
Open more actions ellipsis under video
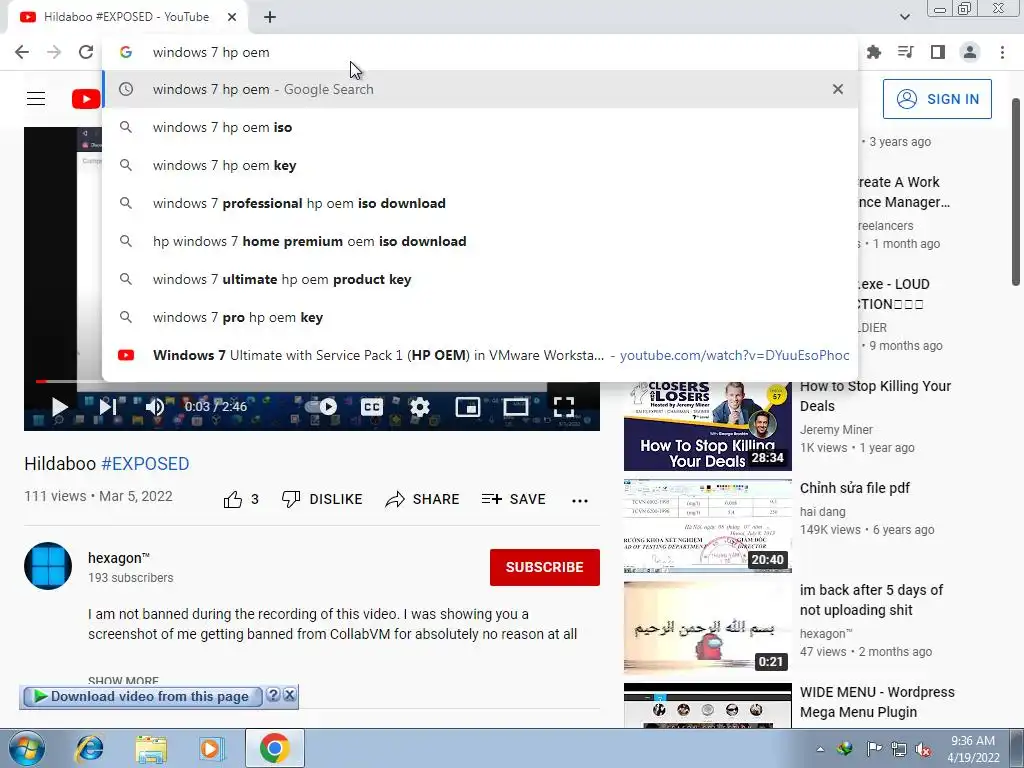[580, 501]
